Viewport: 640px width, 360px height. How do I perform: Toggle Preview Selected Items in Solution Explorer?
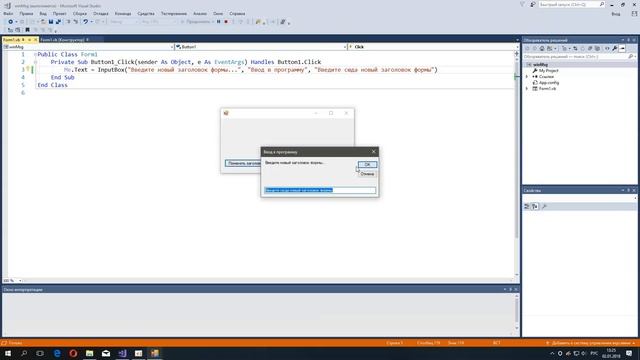(x=622, y=48)
